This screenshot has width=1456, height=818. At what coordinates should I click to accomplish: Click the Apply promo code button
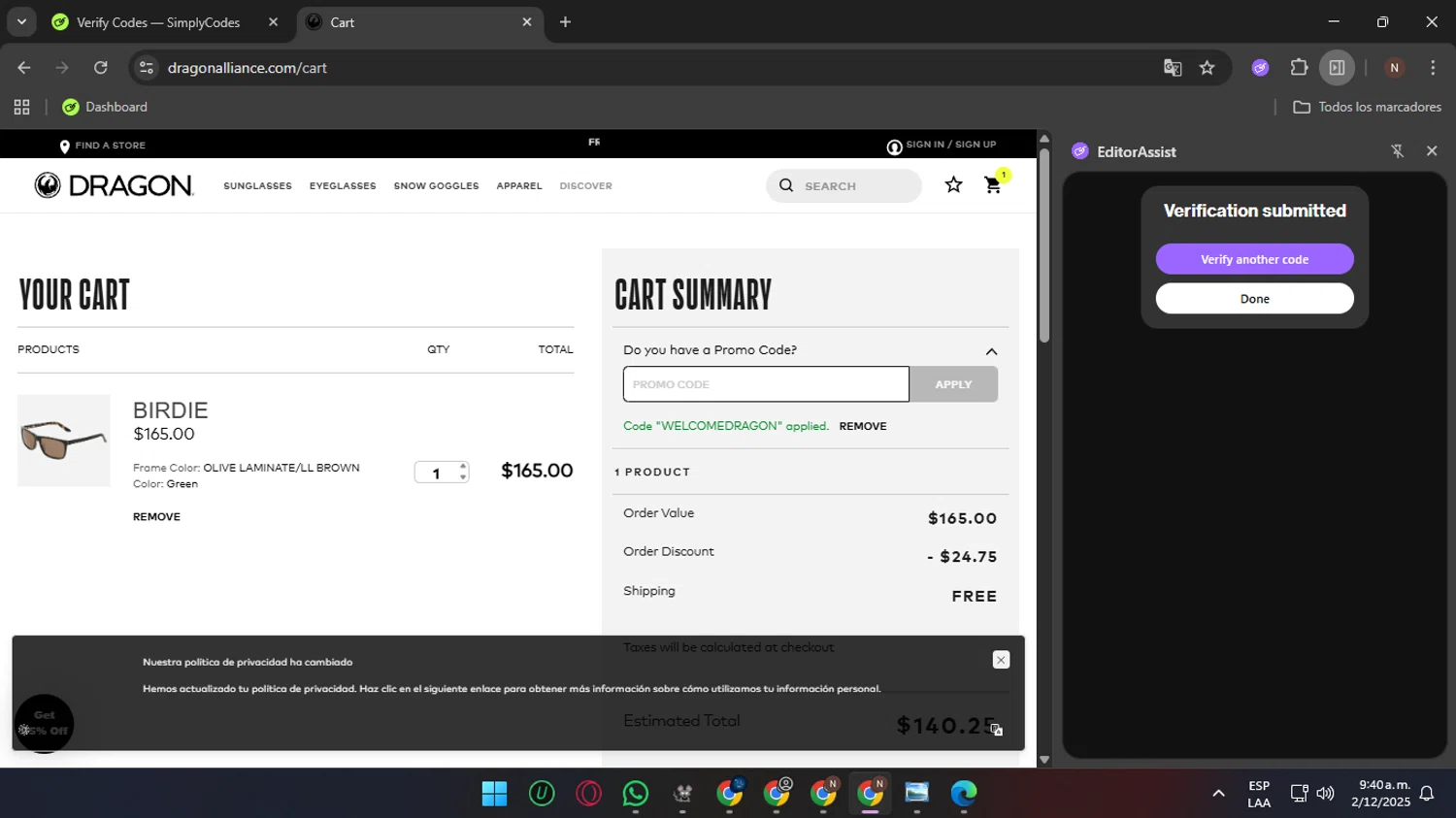(x=953, y=384)
